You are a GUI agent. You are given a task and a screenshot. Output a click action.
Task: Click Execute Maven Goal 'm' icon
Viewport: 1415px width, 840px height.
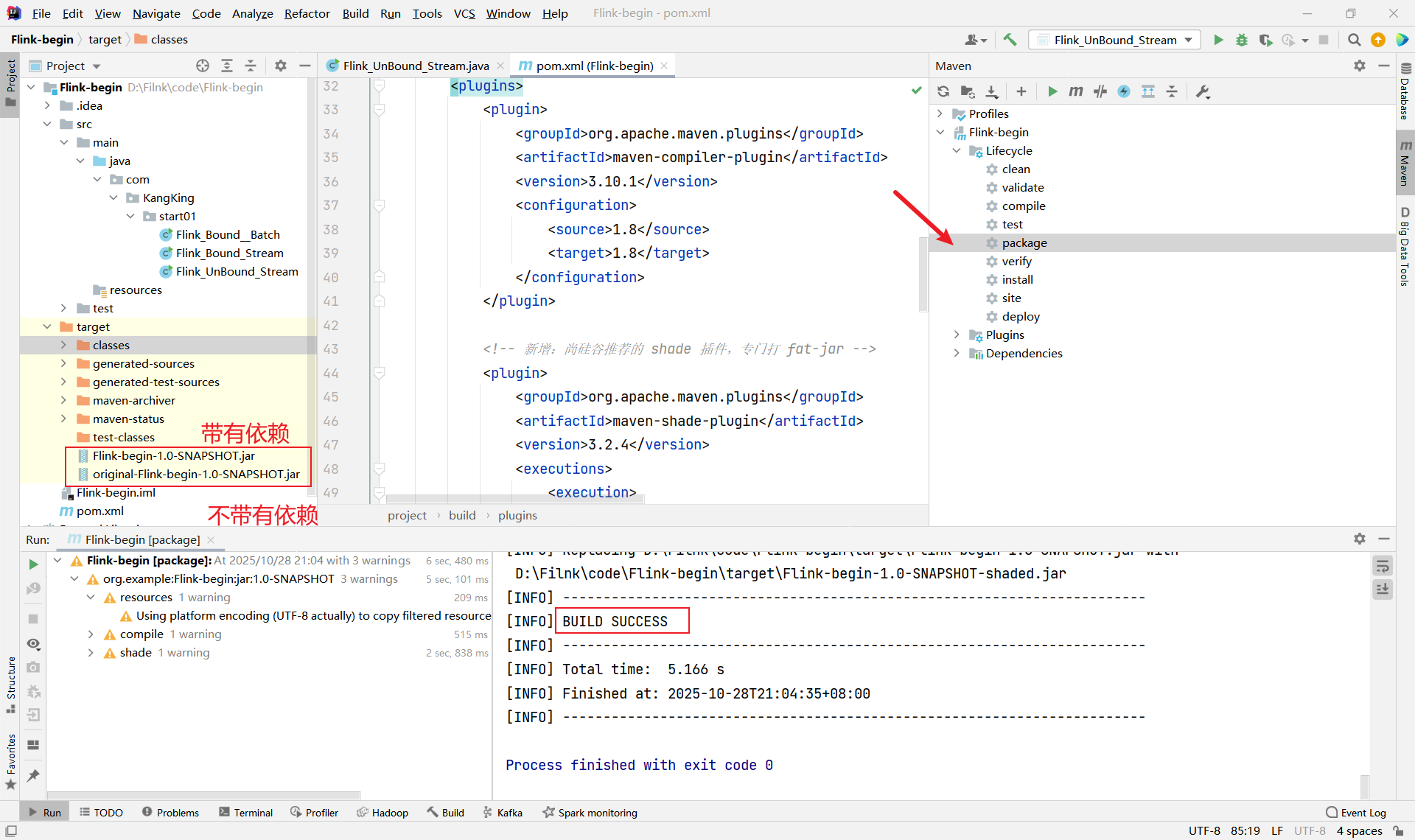point(1076,91)
